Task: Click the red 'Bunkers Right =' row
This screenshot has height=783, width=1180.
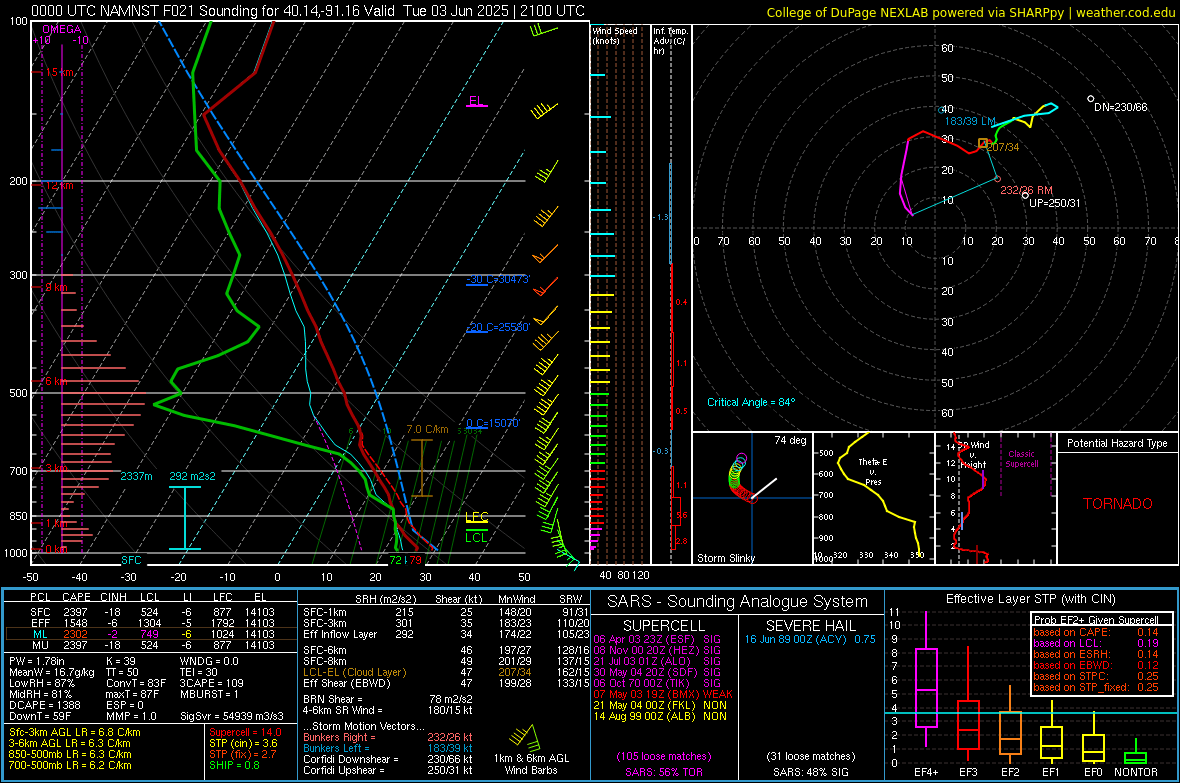Action: tap(388, 737)
